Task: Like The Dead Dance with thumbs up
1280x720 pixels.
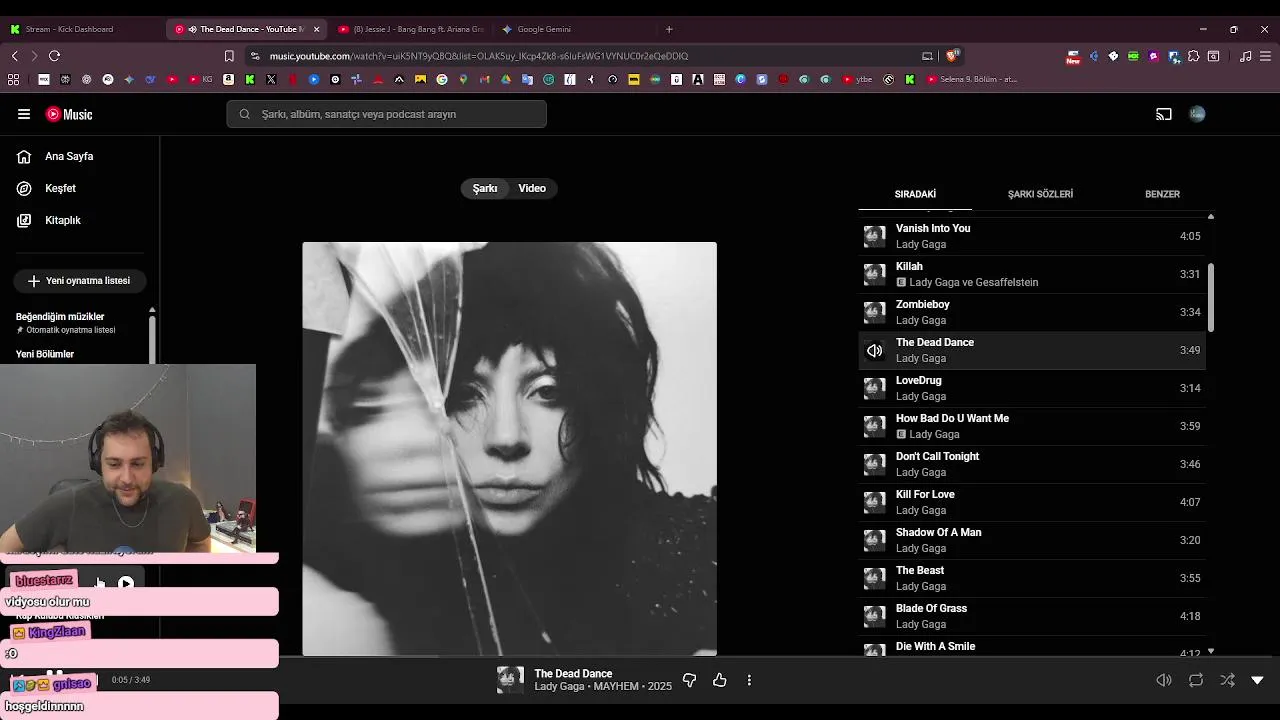Action: coord(720,680)
